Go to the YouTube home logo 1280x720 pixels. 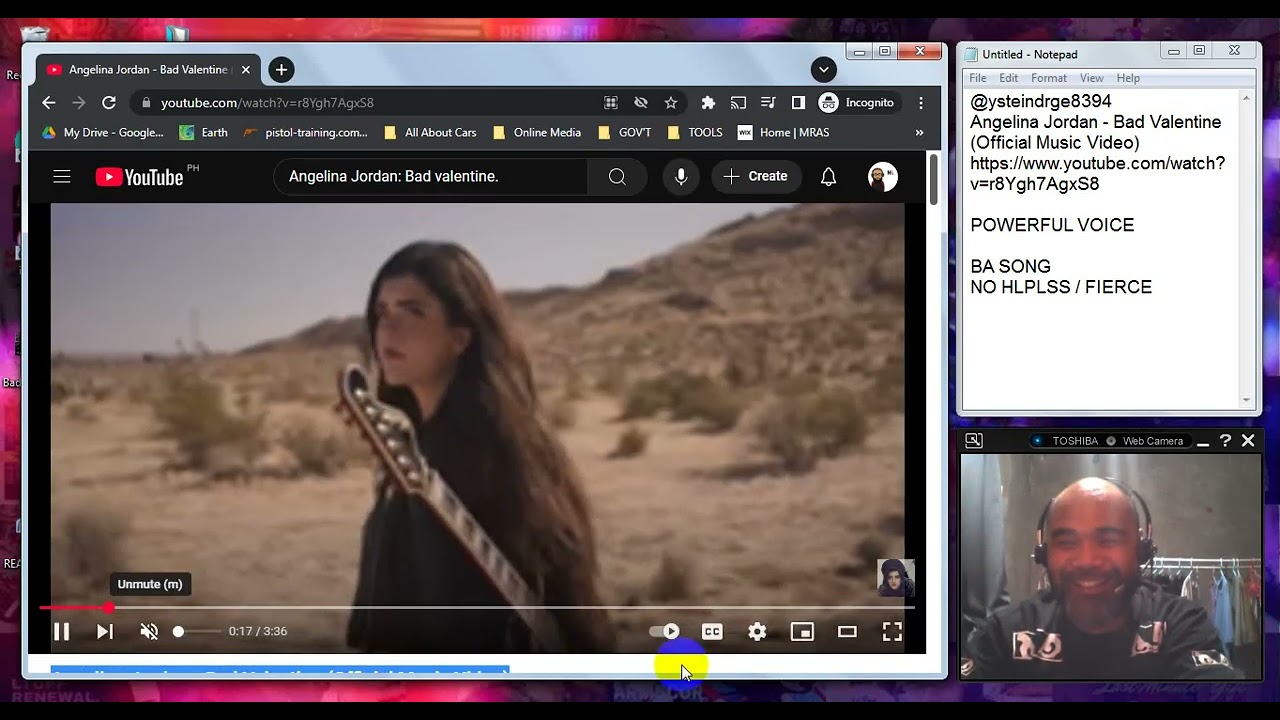point(139,177)
